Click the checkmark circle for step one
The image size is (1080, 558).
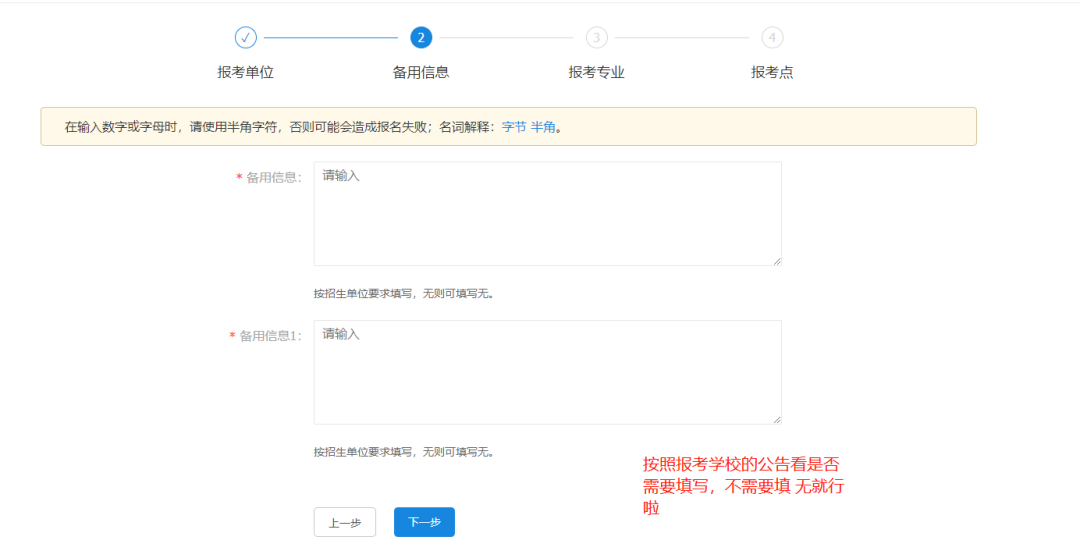245,38
